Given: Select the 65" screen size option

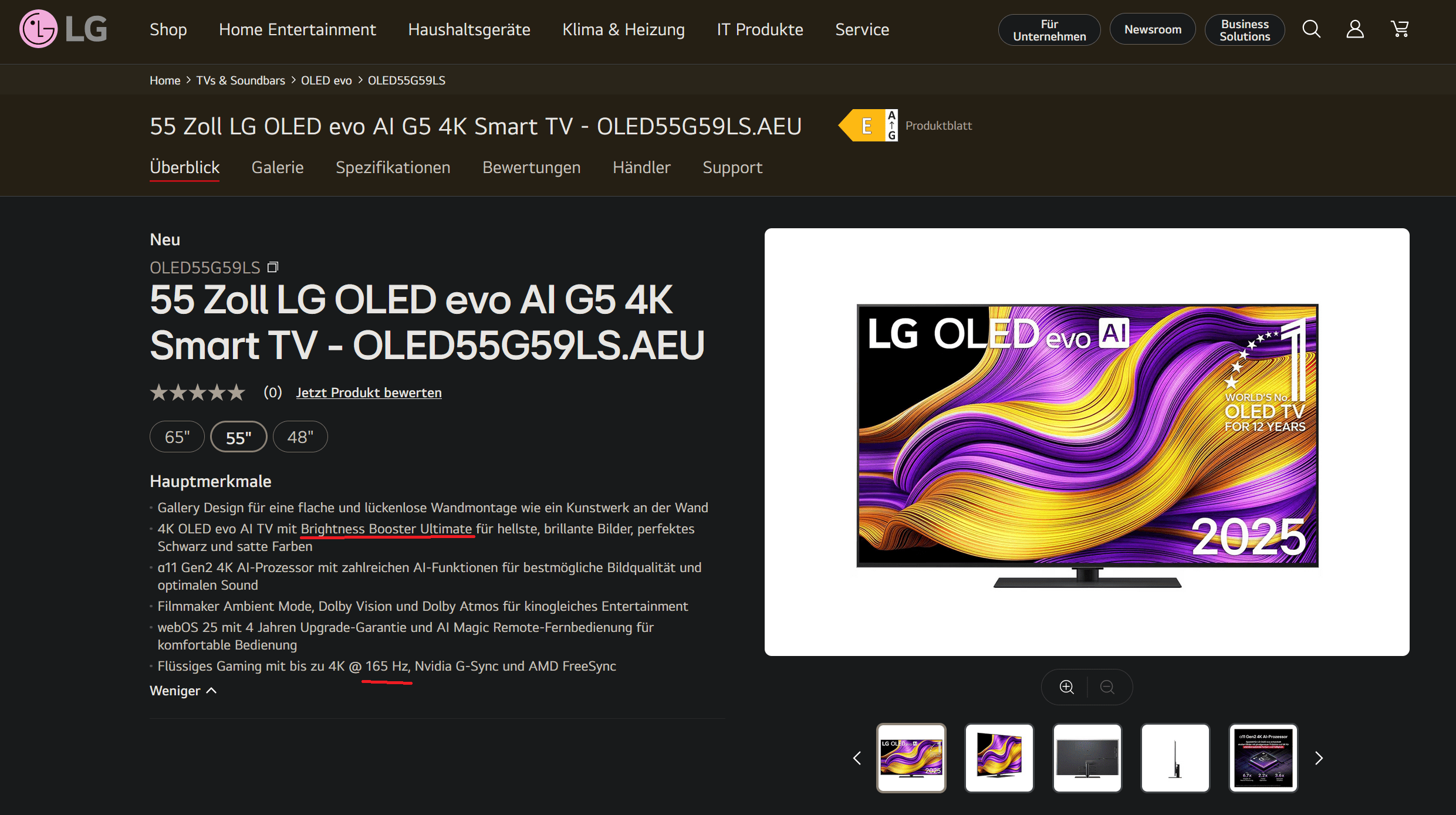Looking at the screenshot, I should 177,437.
